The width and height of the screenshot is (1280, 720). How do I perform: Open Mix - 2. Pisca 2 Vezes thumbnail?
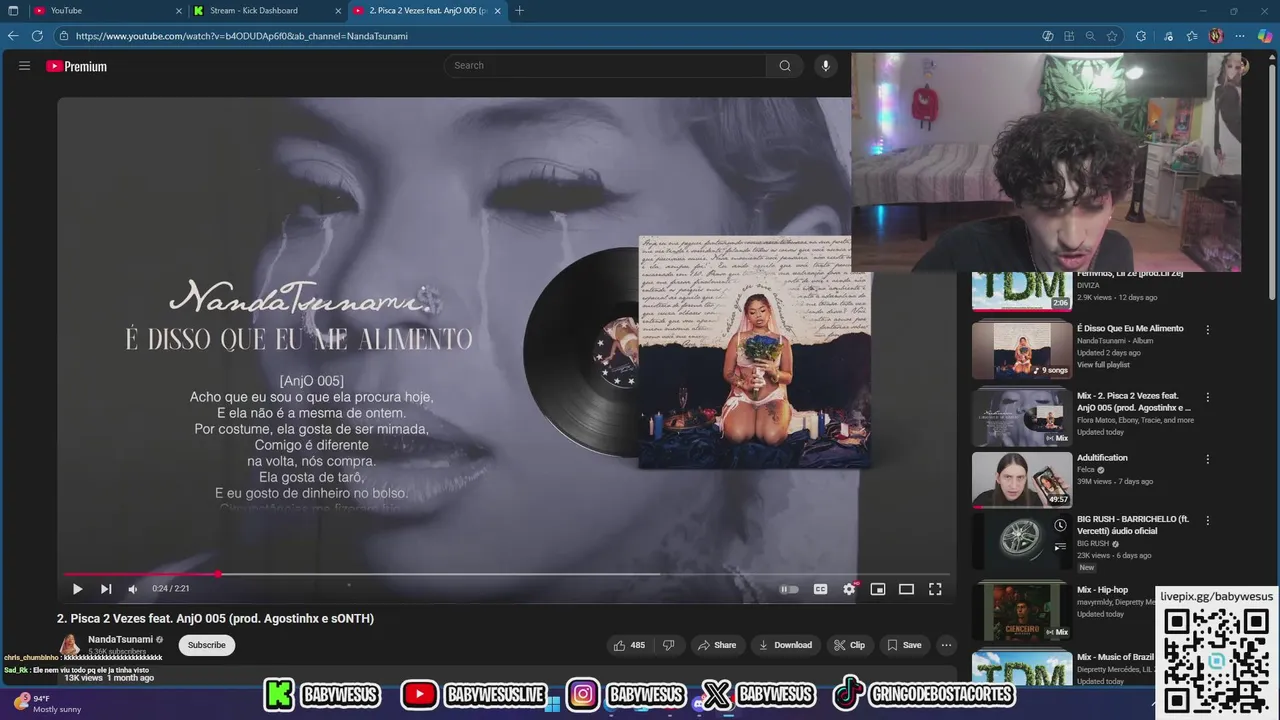pyautogui.click(x=1022, y=418)
